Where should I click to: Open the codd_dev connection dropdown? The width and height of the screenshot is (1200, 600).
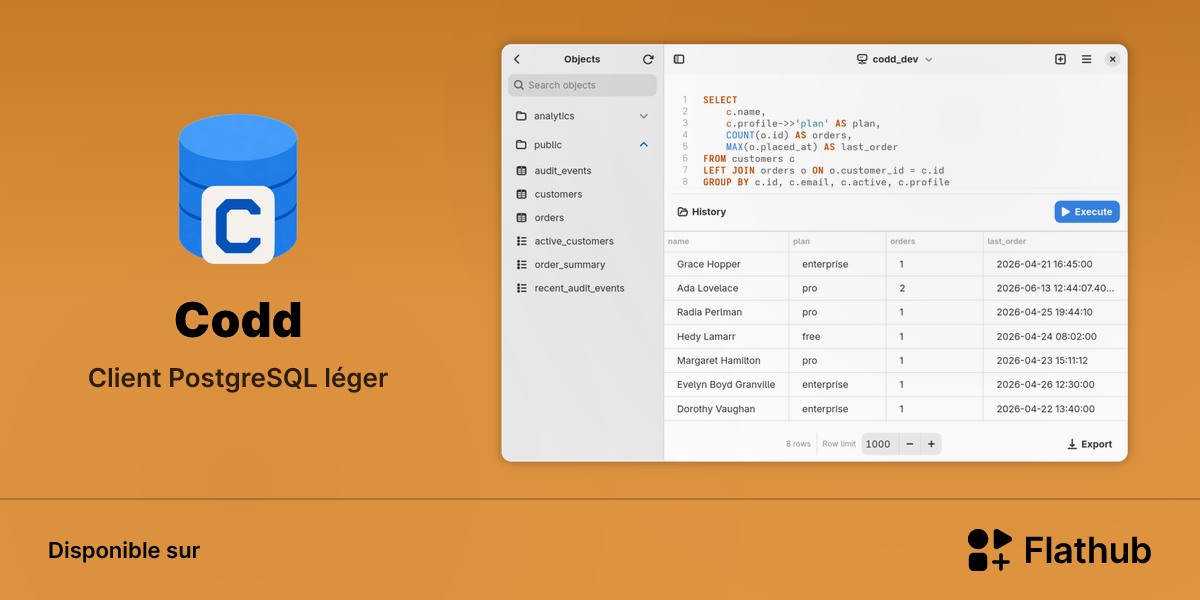click(894, 59)
